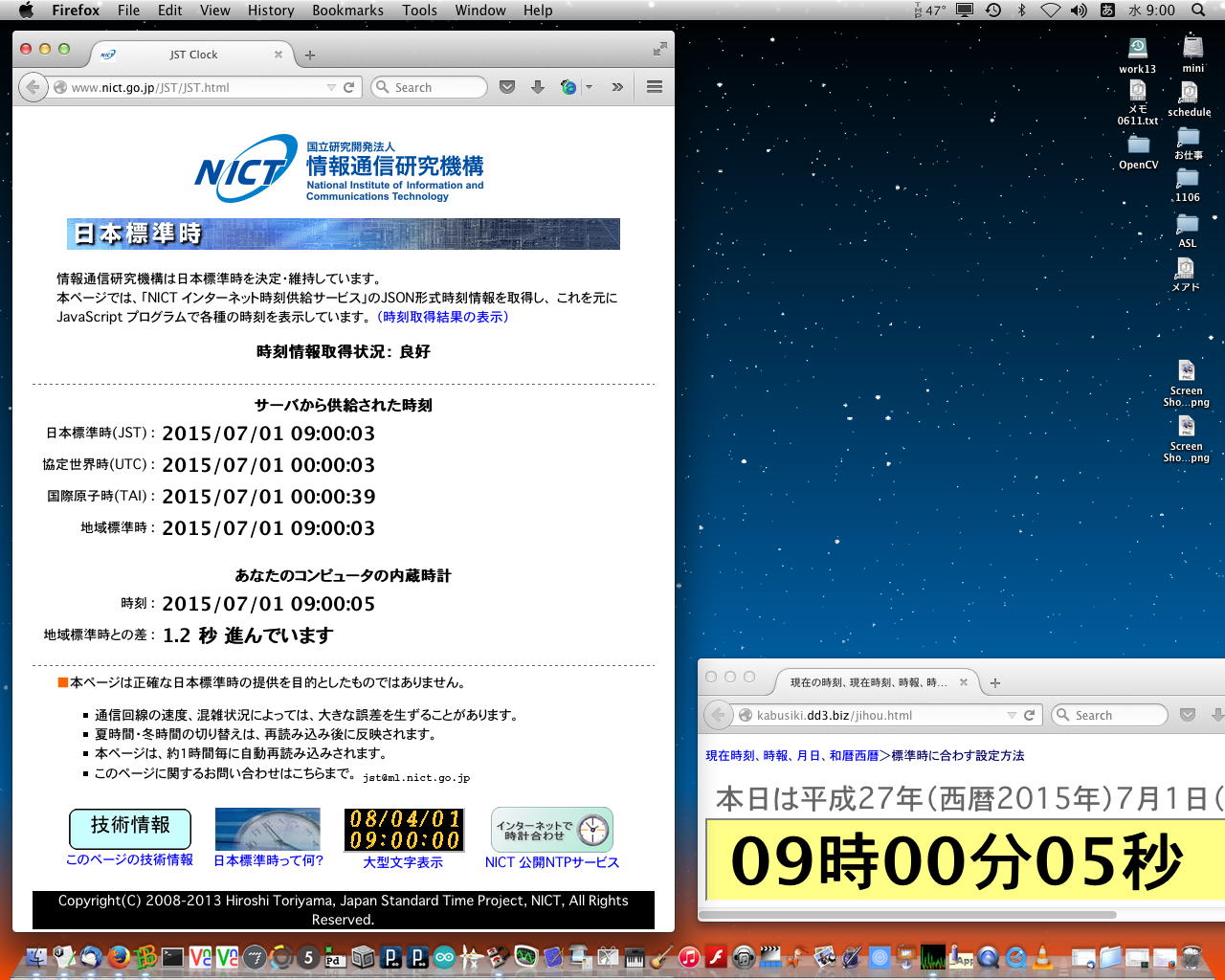Open the このページの技術情報 link
Screen dimensions: 1225x980
(129, 860)
